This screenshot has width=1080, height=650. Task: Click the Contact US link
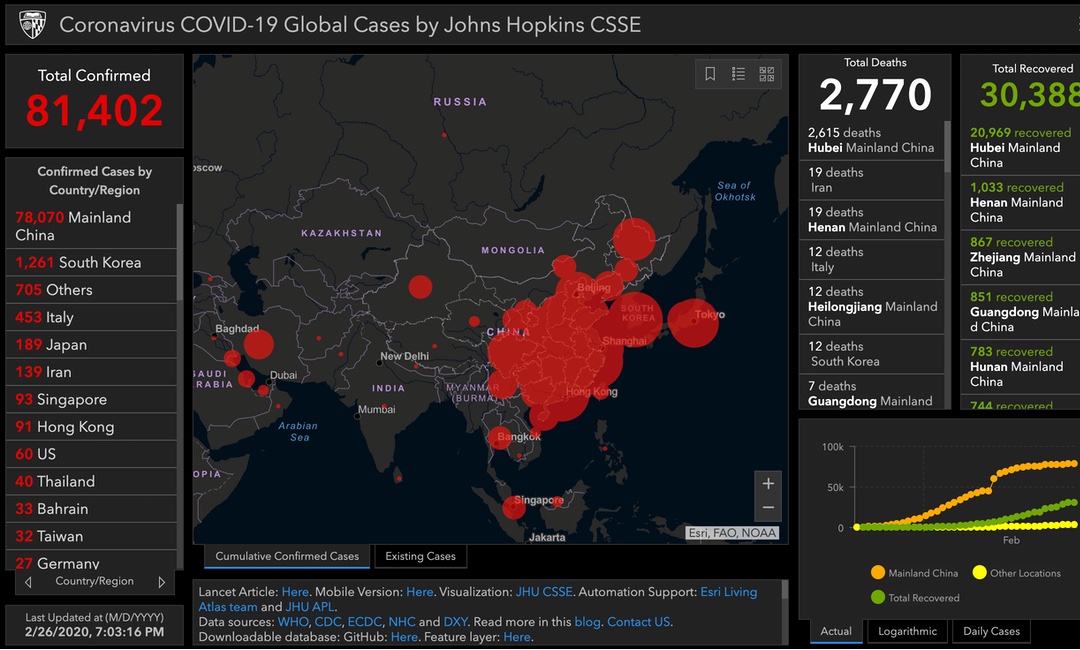(638, 622)
